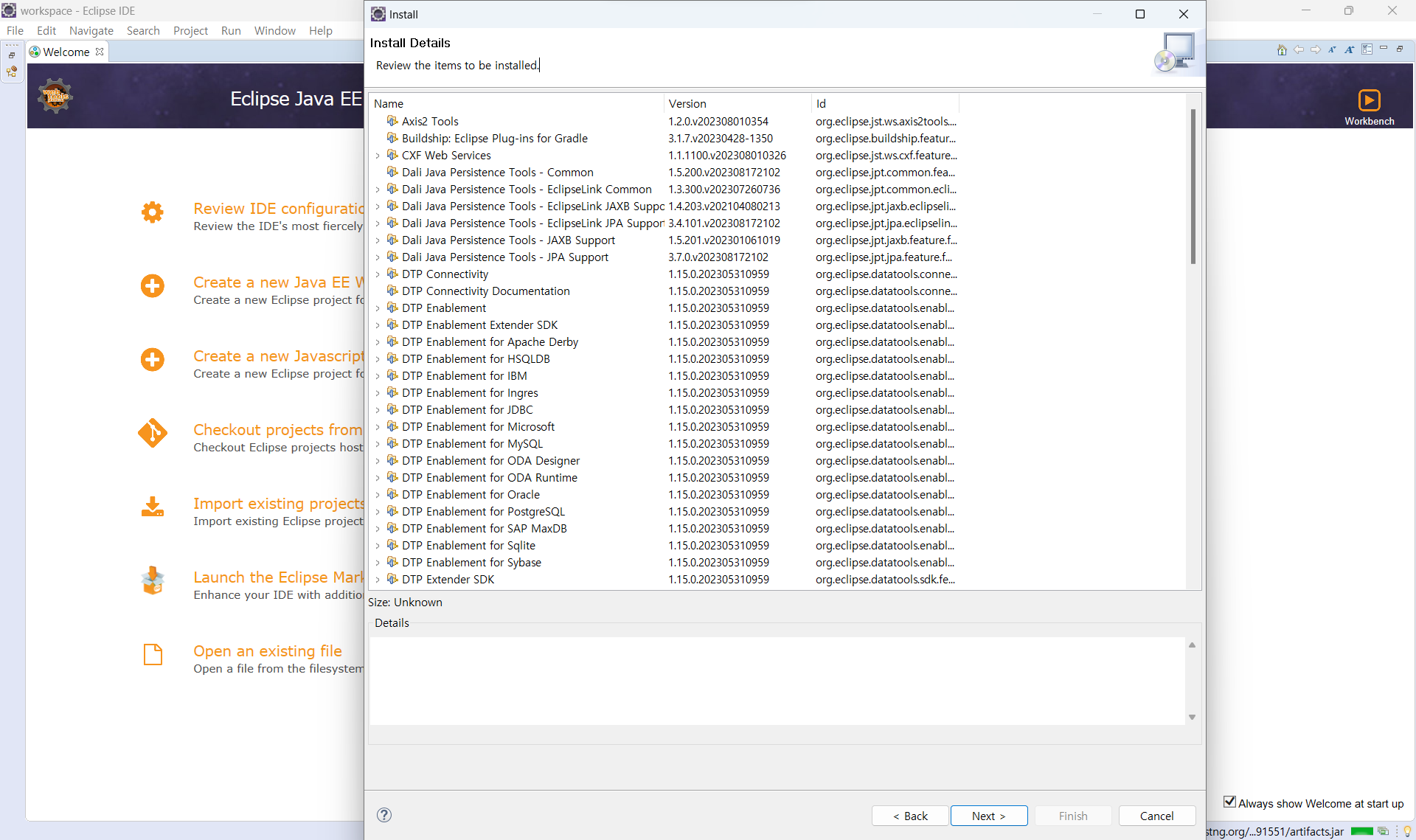Launch the Workbench play icon
This screenshot has height=840, width=1416.
[x=1369, y=100]
